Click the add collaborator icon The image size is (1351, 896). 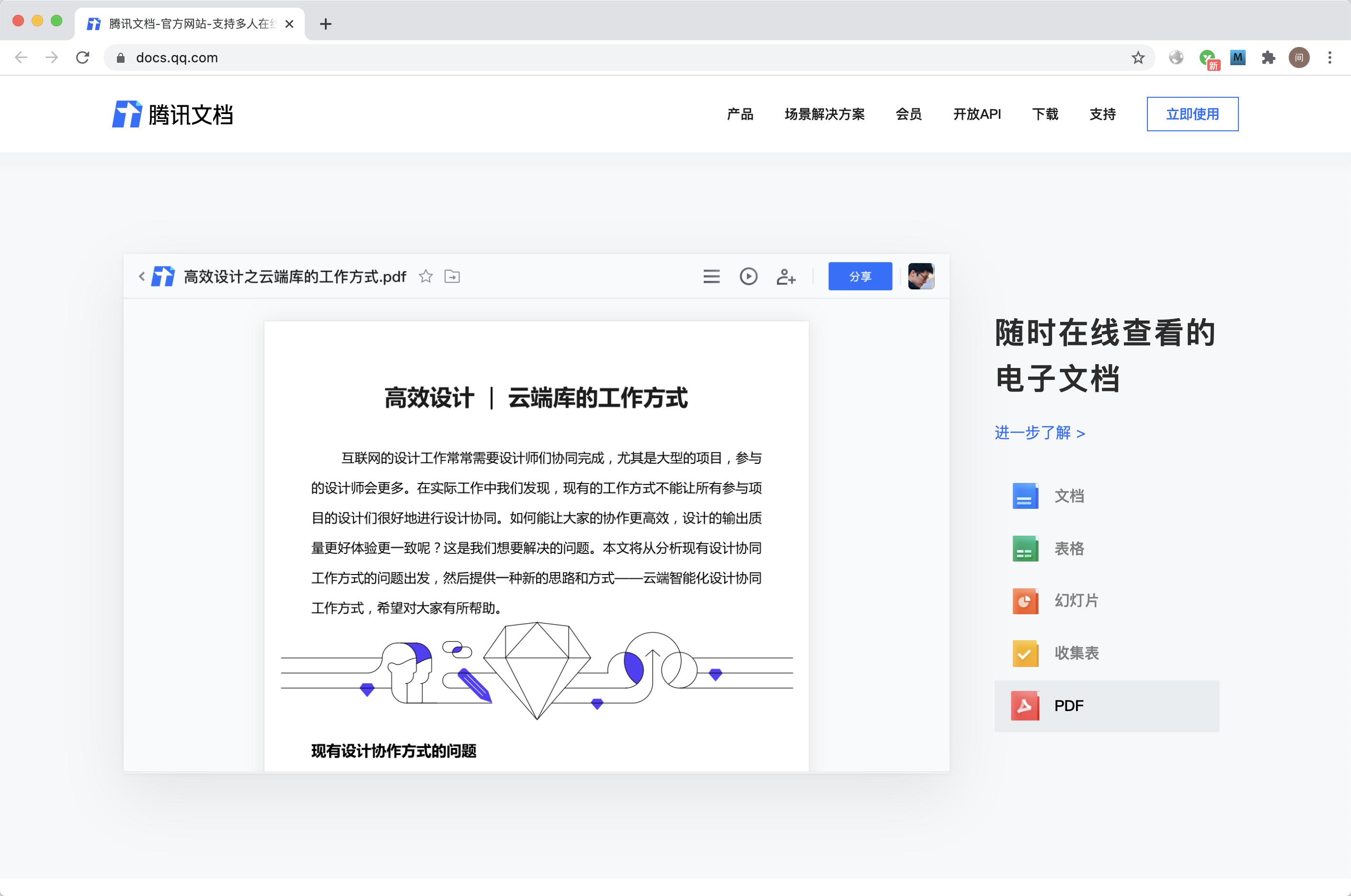[786, 276]
